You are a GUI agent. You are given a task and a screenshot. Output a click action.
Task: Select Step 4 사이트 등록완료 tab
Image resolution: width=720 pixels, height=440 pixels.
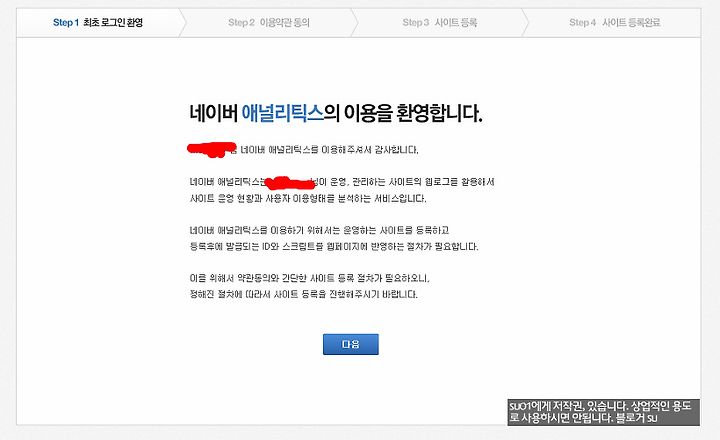[x=615, y=23]
